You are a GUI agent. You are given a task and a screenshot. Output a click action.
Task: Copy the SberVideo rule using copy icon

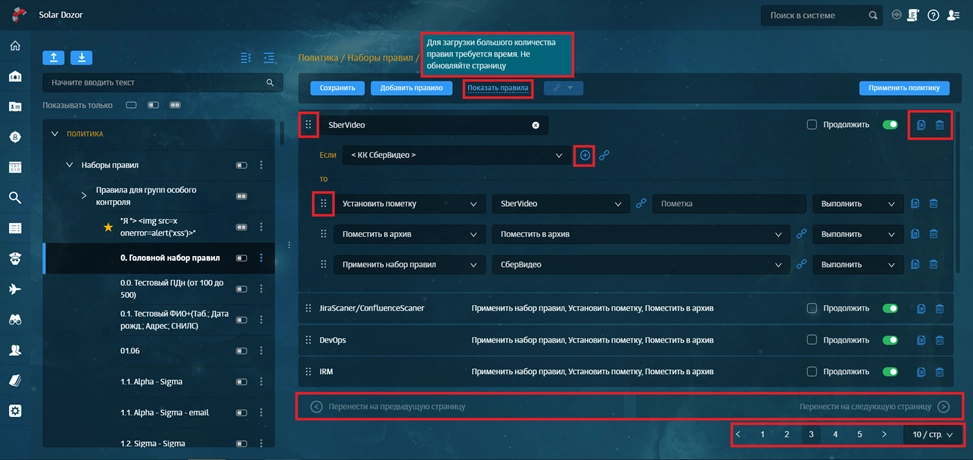(920, 125)
